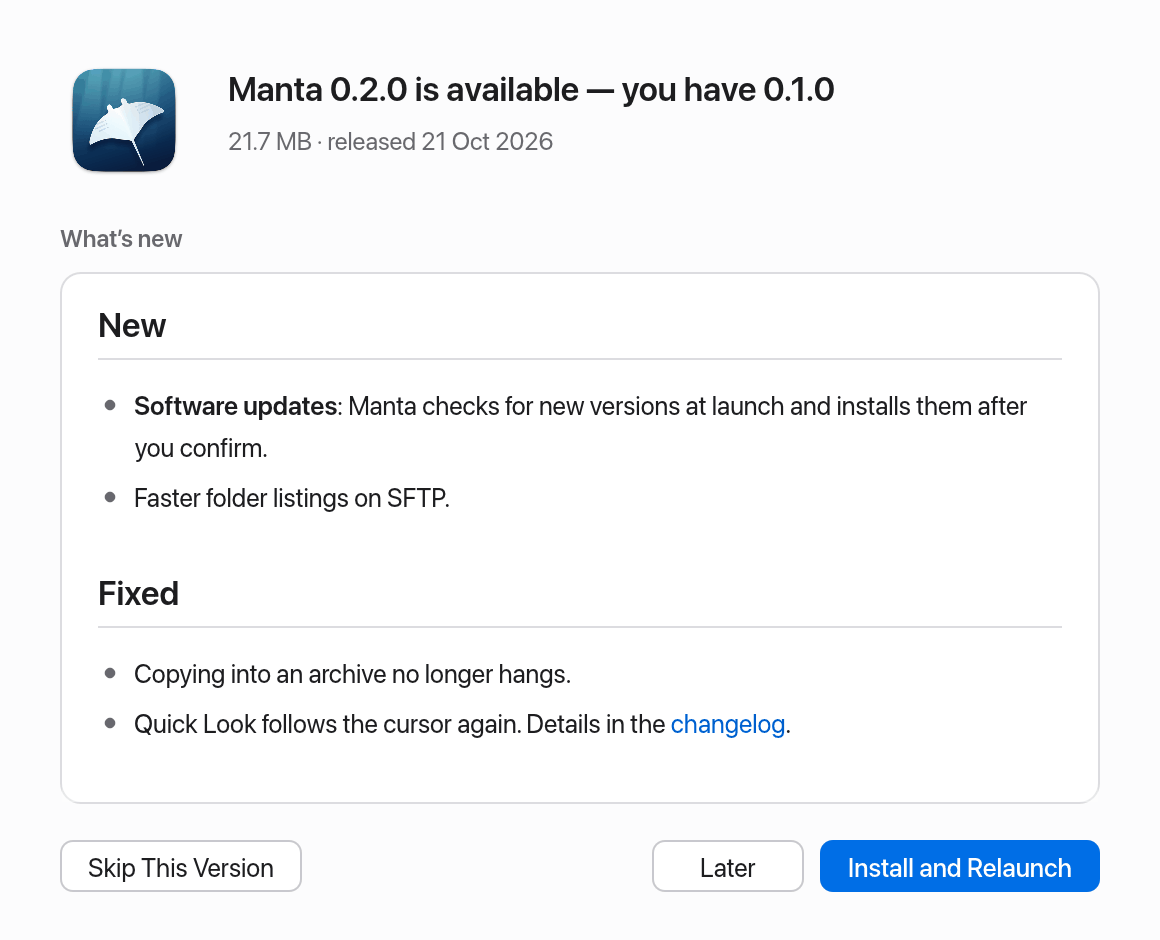Click the Manta app icon
The image size is (1160, 940).
click(x=124, y=120)
